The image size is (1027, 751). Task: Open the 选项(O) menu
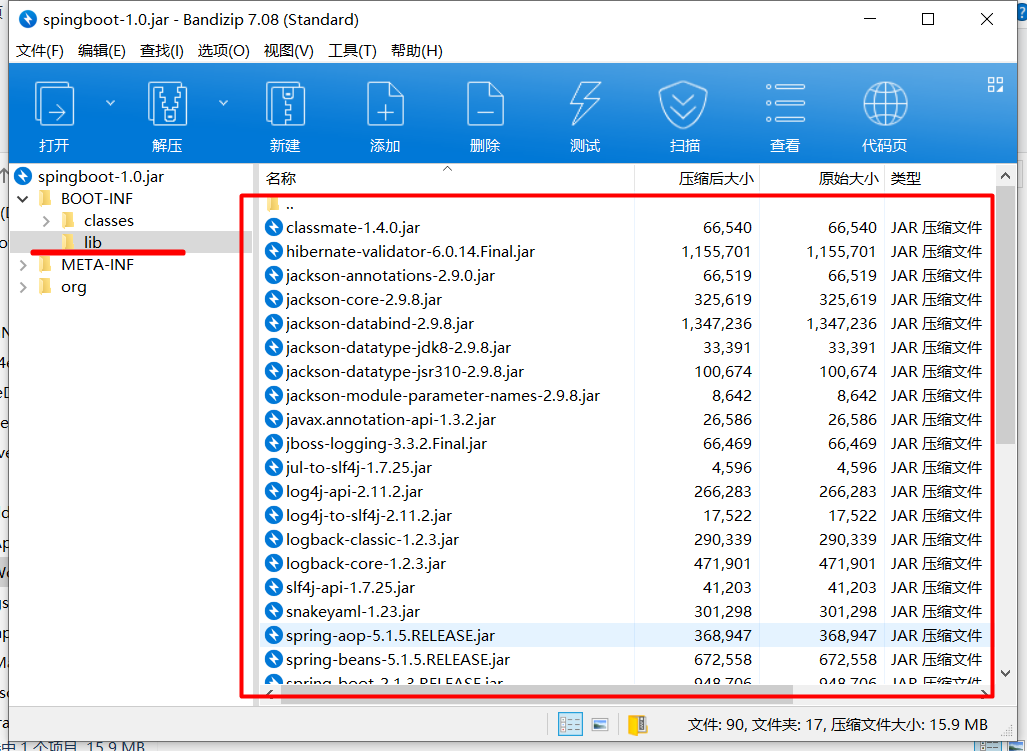pos(223,50)
